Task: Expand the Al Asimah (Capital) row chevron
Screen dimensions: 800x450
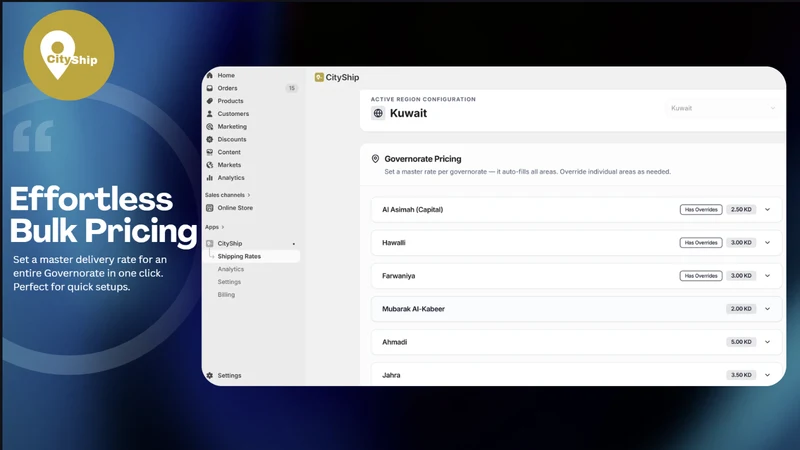Action: pyautogui.click(x=767, y=210)
